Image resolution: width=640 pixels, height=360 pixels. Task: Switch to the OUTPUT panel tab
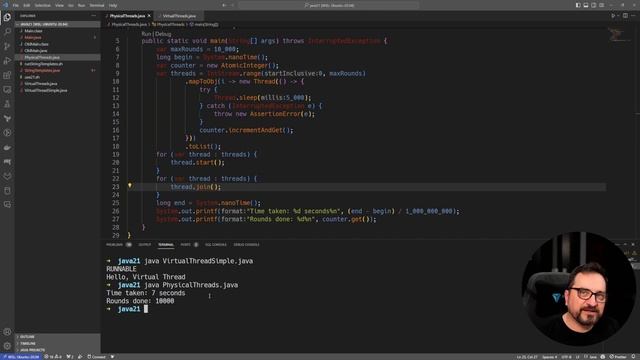point(144,244)
